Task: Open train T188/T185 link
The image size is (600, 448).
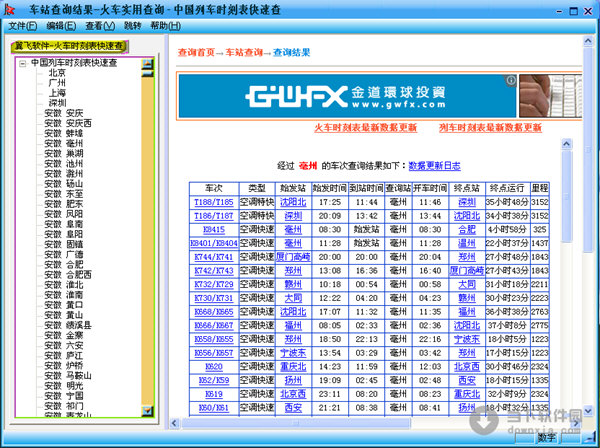Action: [214, 202]
